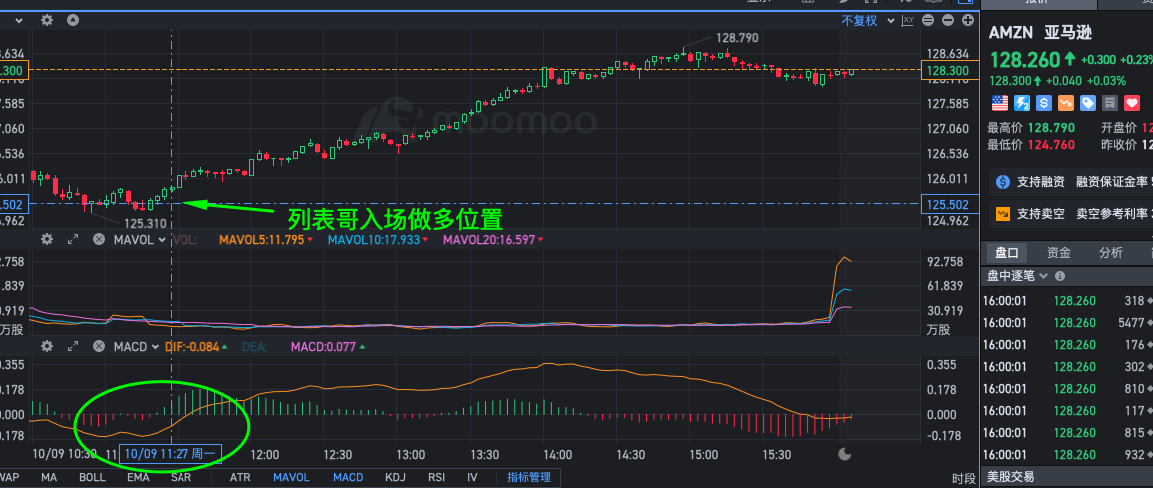Screen dimensions: 1153x488
Task: Toggle the EMA overlay indicator
Action: pos(138,477)
